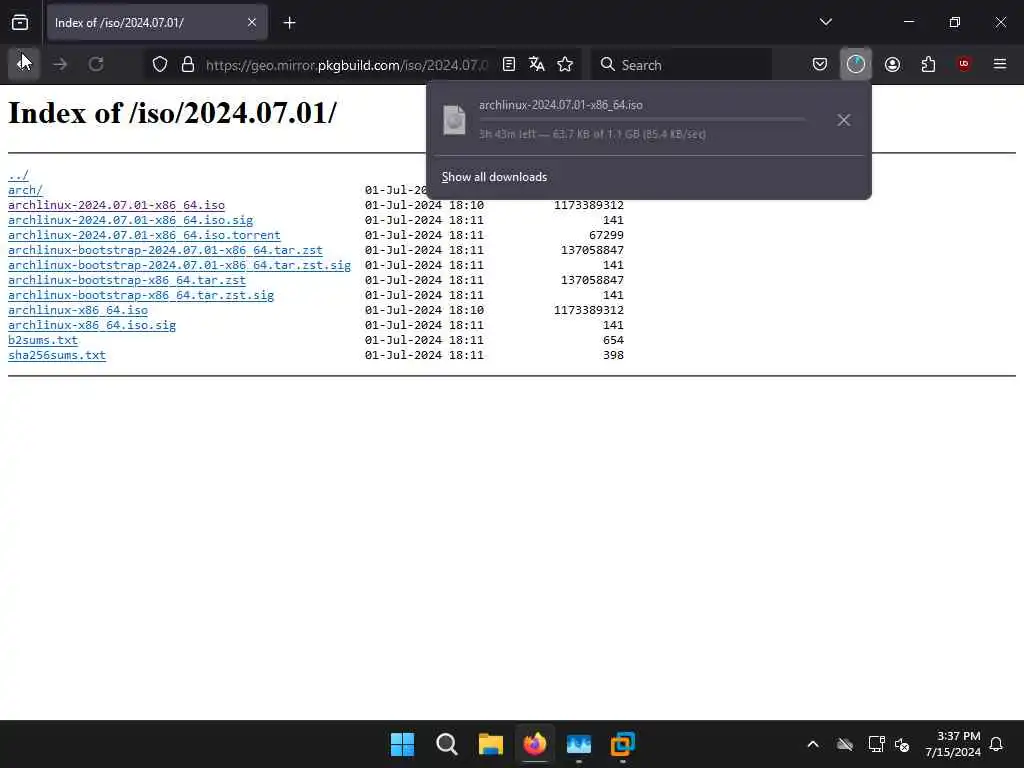Screen dimensions: 1024x768
Task: Reload the current page
Action: coord(96,64)
